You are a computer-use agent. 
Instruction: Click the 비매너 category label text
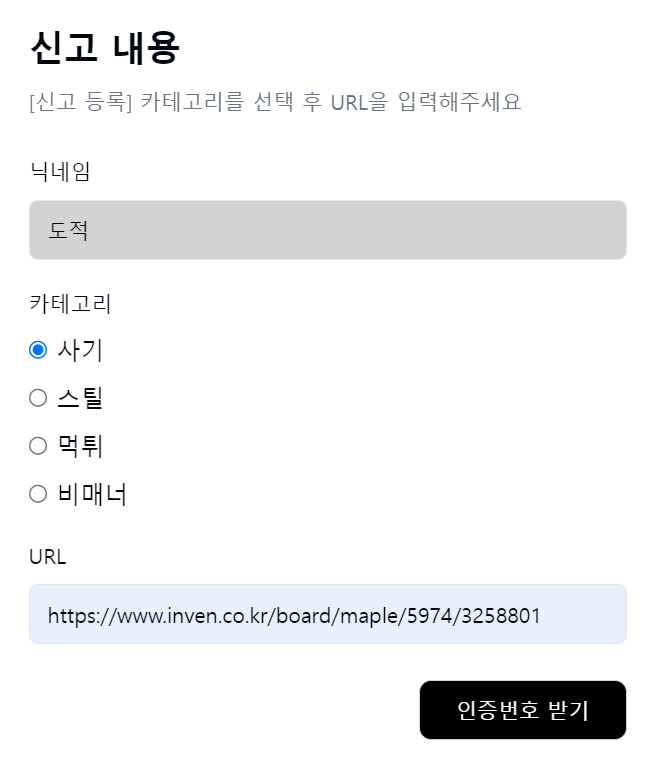pos(92,494)
